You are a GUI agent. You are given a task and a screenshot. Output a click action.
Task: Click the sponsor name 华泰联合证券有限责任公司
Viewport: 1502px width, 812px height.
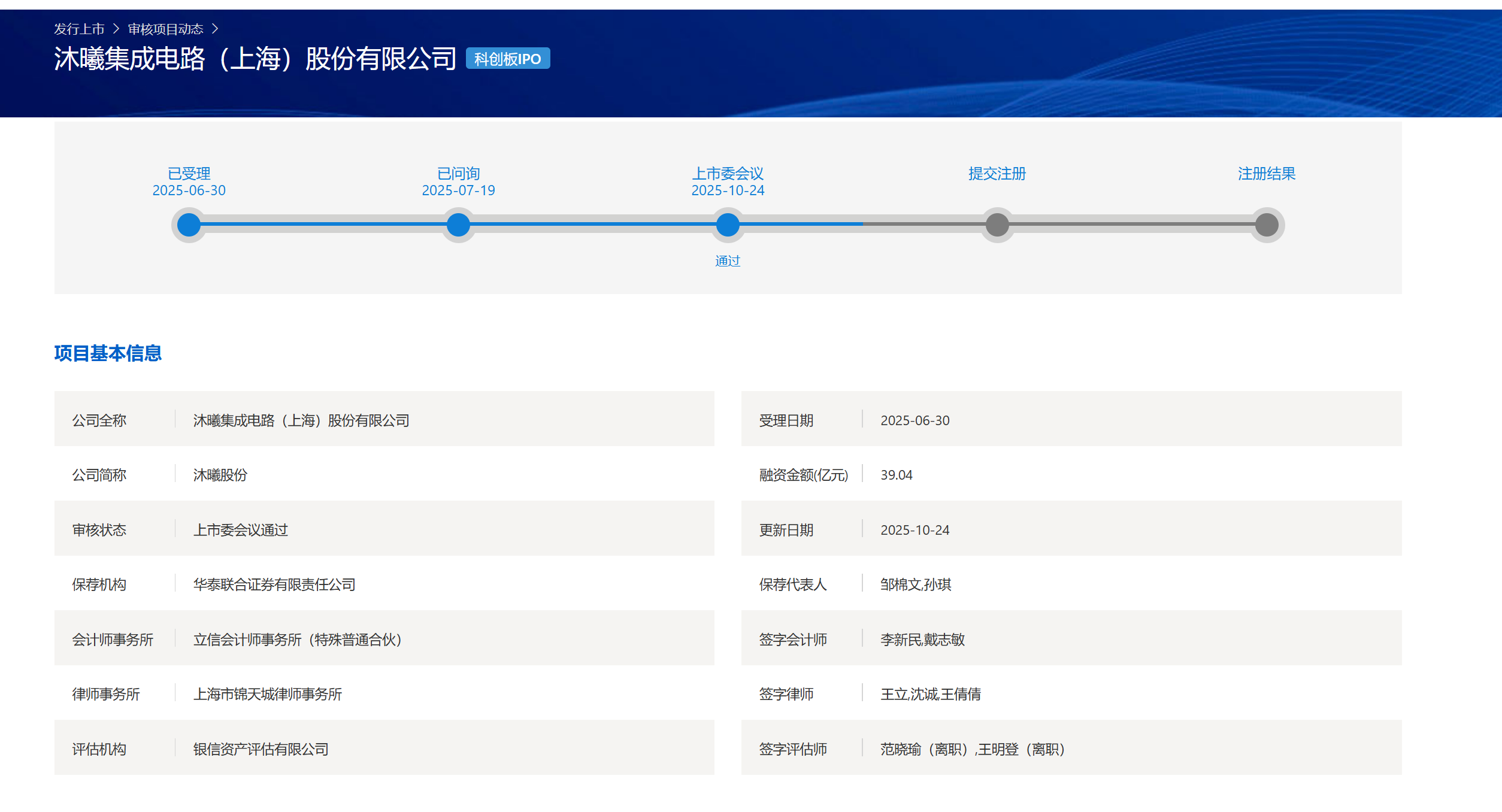click(274, 584)
